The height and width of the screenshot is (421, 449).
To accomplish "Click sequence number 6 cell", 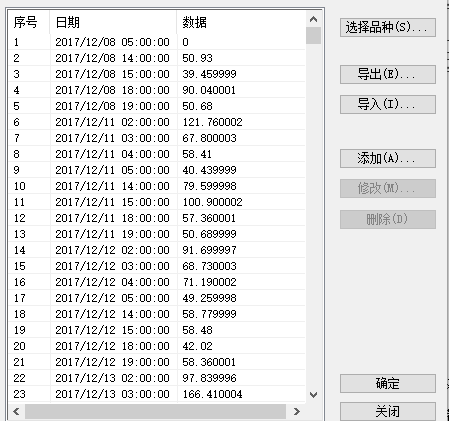I will click(x=16, y=122).
